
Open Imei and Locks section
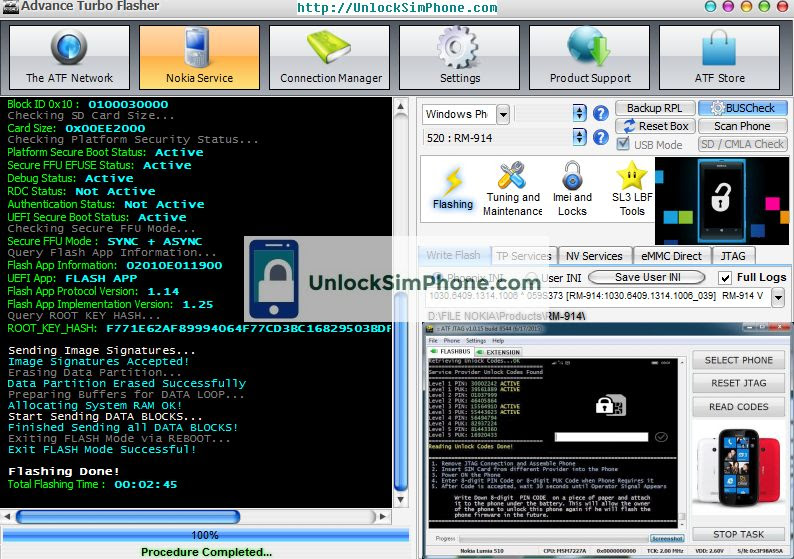pos(572,189)
